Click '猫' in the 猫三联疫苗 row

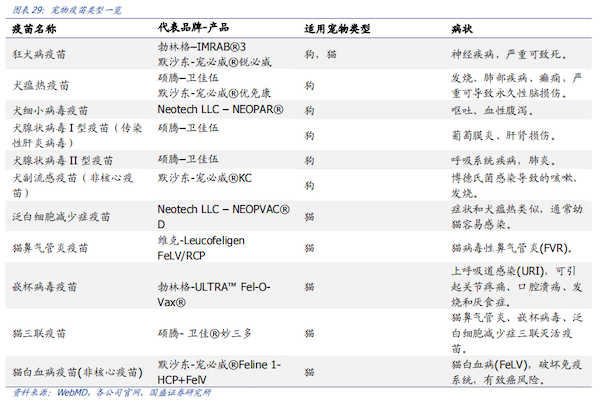(309, 333)
